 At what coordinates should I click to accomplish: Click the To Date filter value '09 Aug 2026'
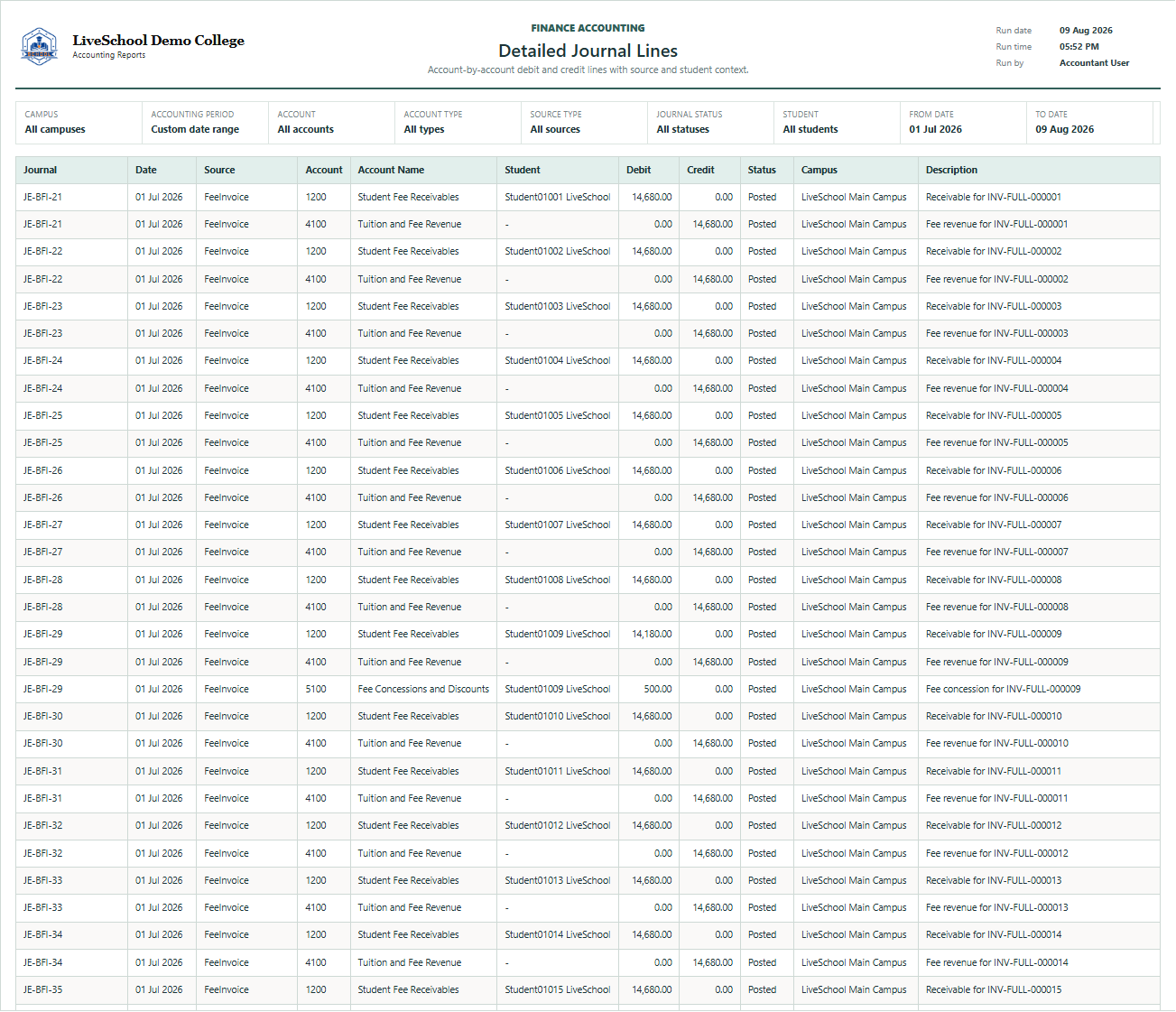(1064, 129)
